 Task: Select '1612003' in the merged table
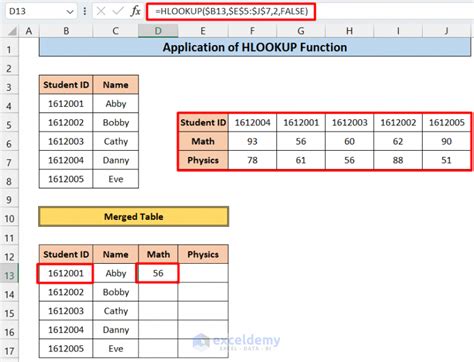pyautogui.click(x=66, y=311)
